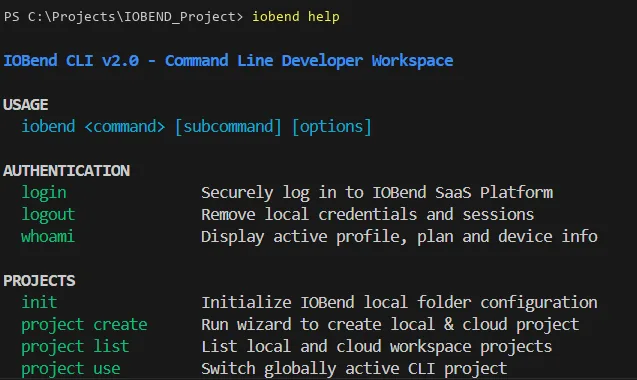This screenshot has height=380, width=637.
Task: Click the prompt path 'PS C:\Projects\IOBEND_Project>'
Action: pyautogui.click(x=124, y=17)
